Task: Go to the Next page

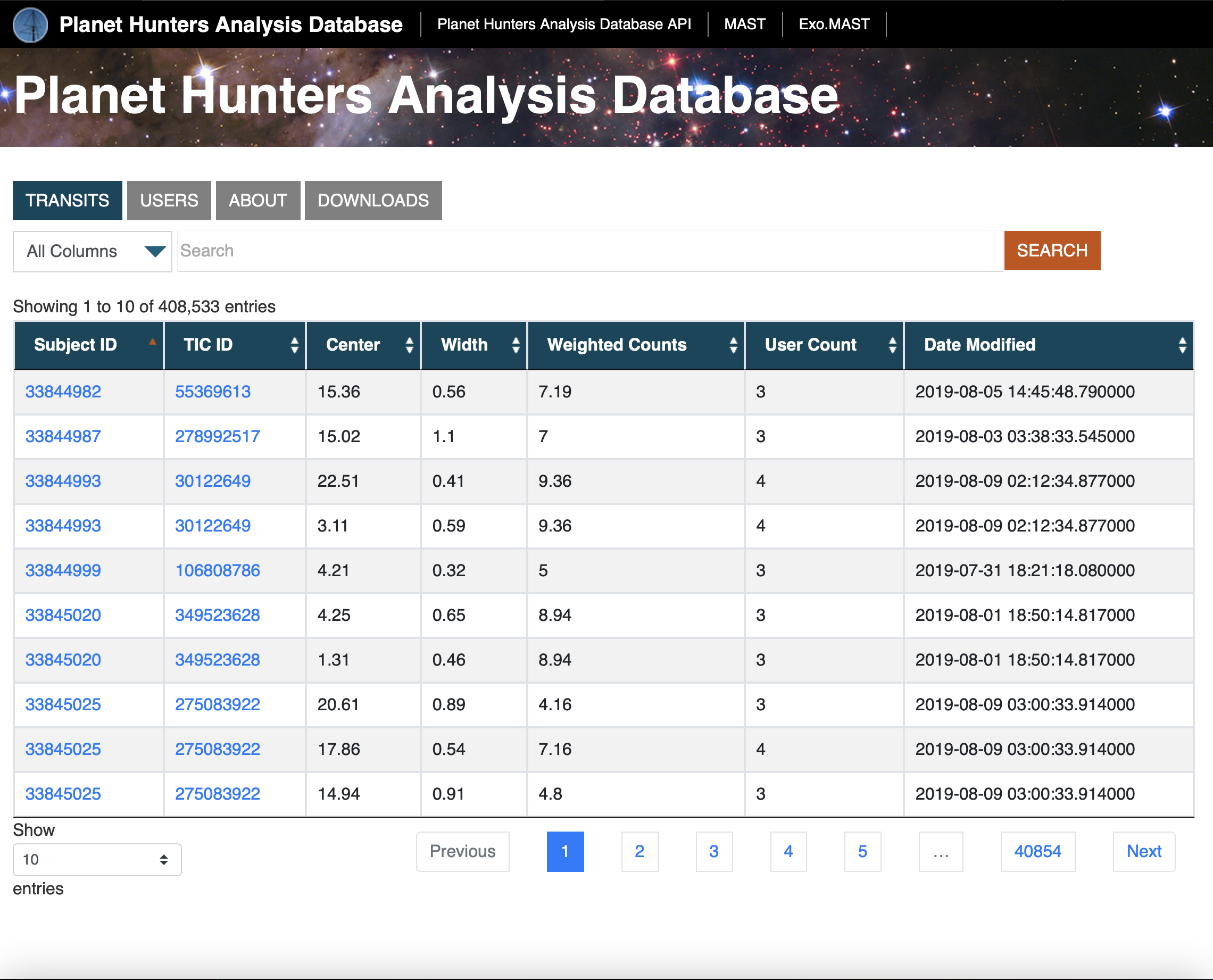Action: 1144,851
